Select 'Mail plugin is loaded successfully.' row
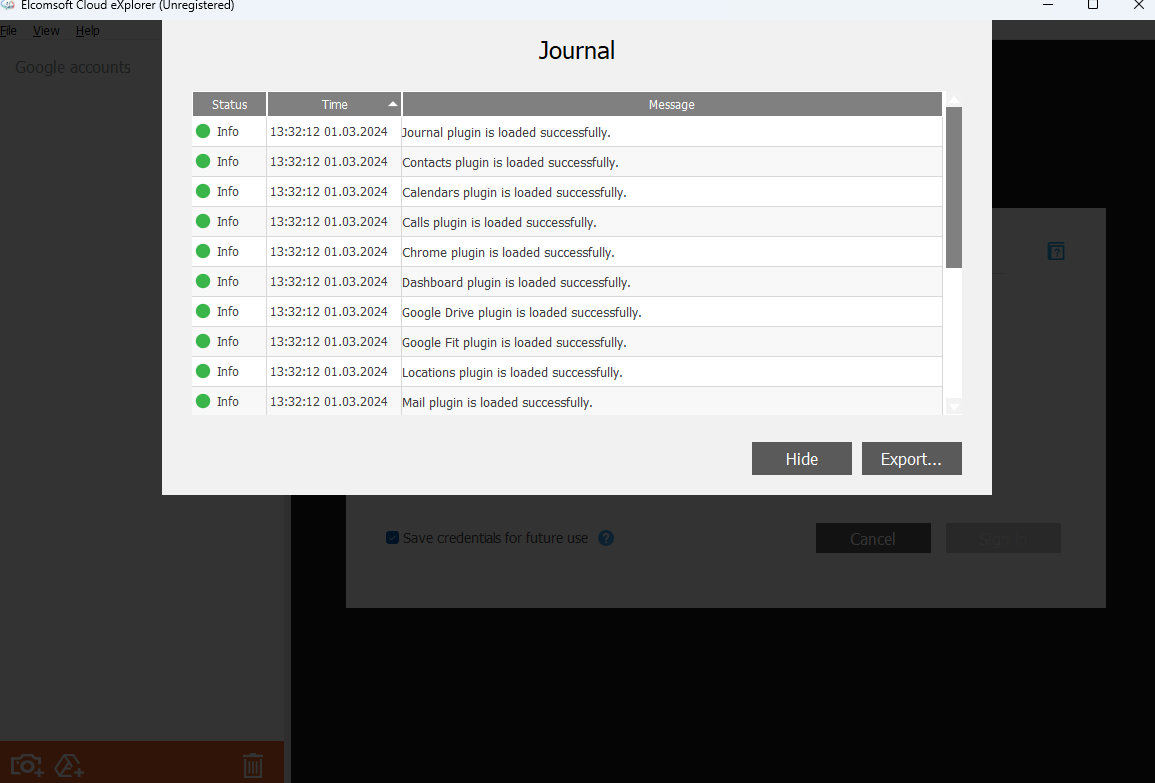This screenshot has height=783, width=1155. click(x=567, y=401)
